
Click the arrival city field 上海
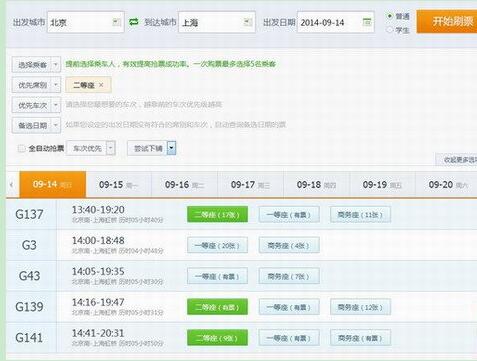217,22
